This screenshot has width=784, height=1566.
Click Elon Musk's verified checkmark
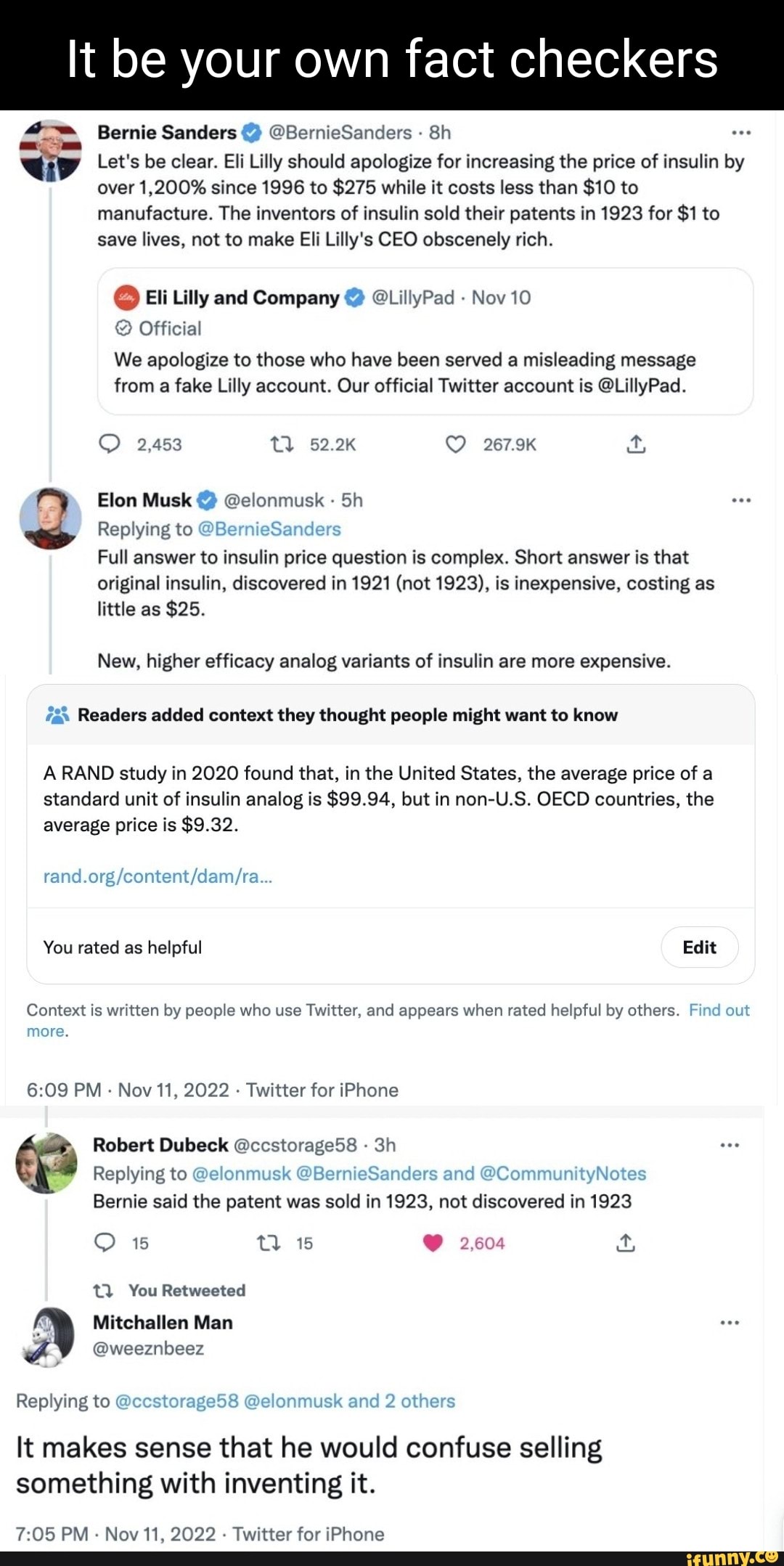[208, 500]
